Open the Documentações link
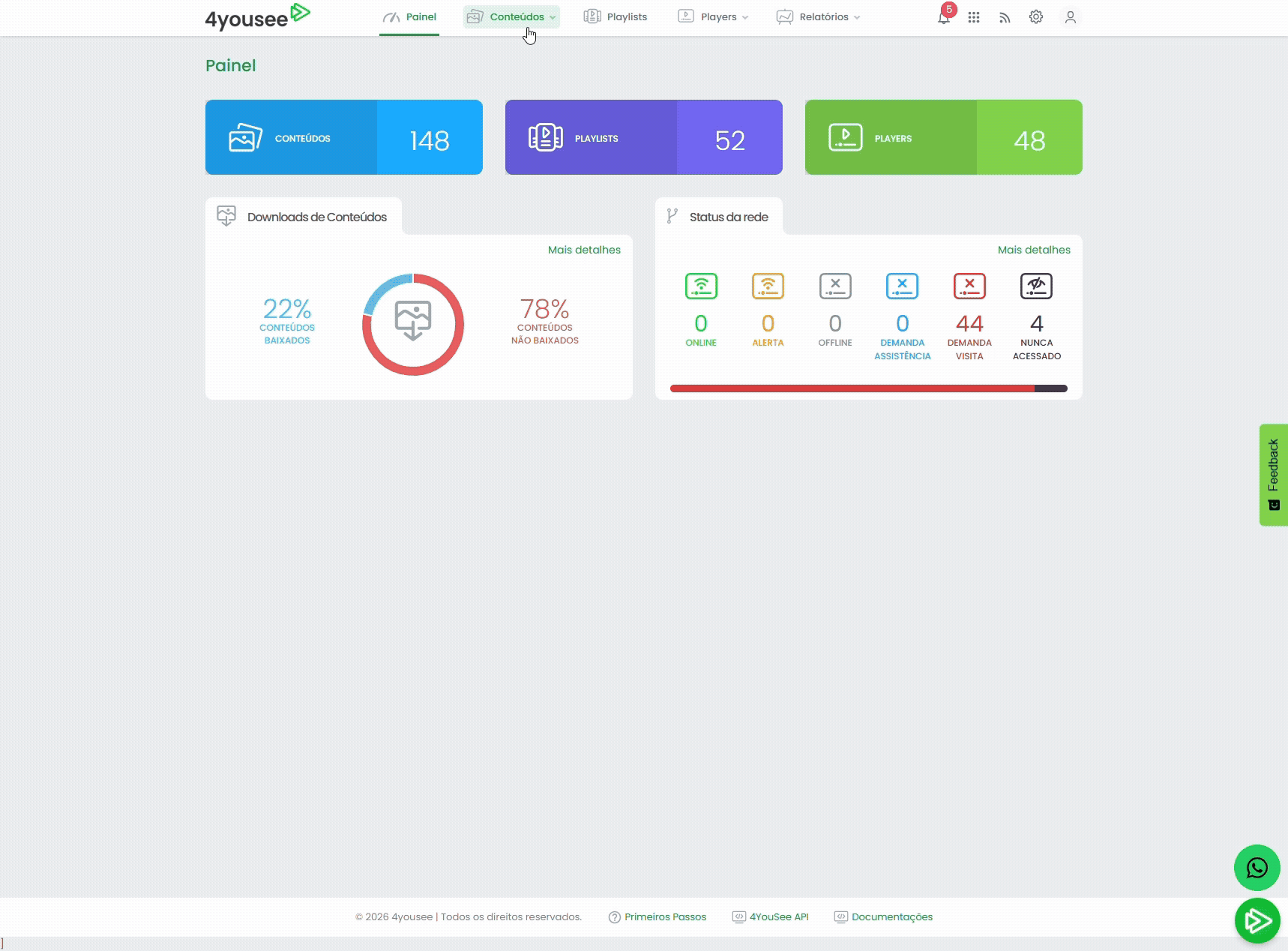This screenshot has width=1288, height=951. pos(883,916)
